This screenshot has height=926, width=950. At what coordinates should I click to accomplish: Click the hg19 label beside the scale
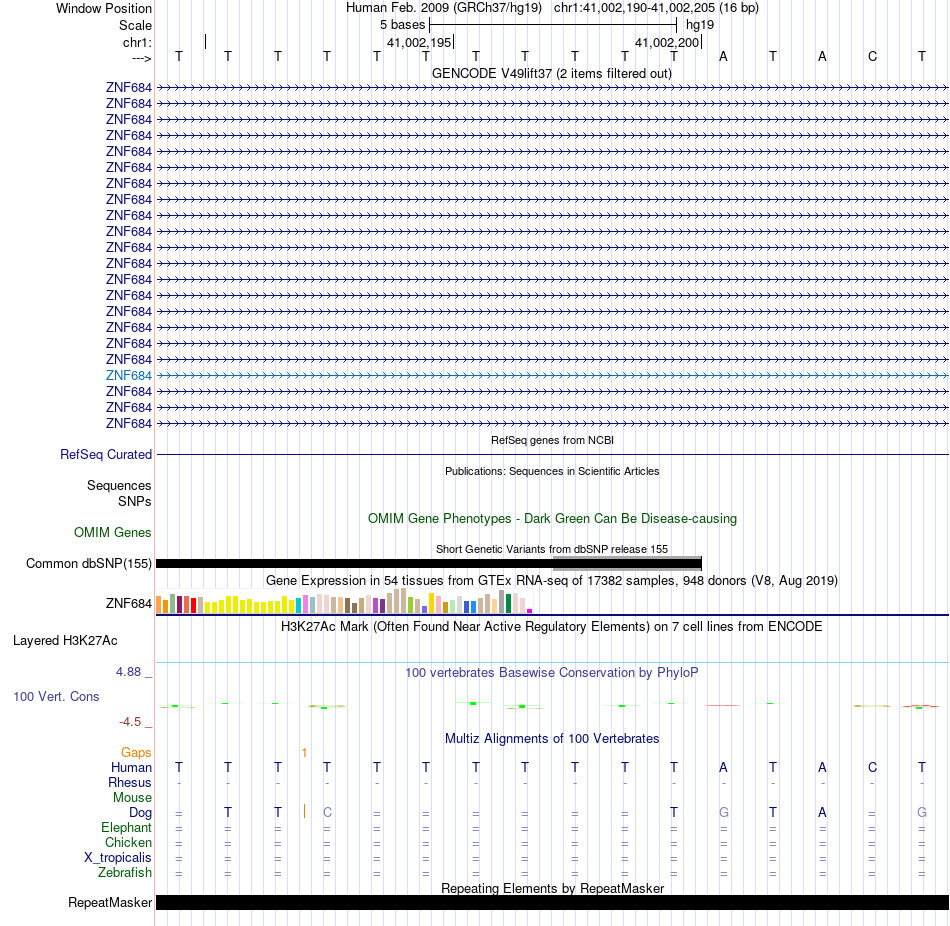click(x=700, y=25)
